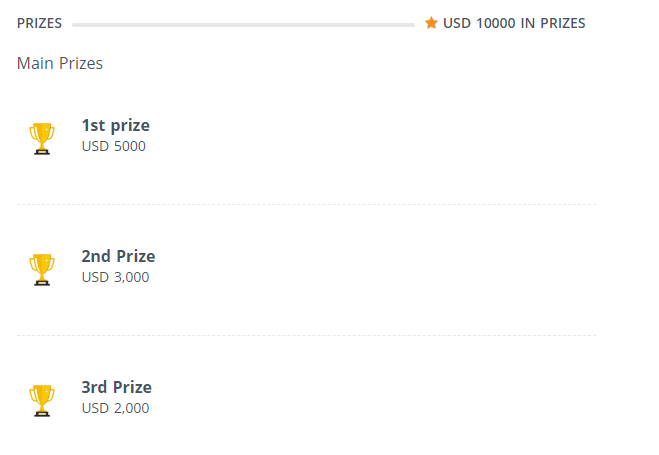Select the PRIZES section heading

point(39,23)
